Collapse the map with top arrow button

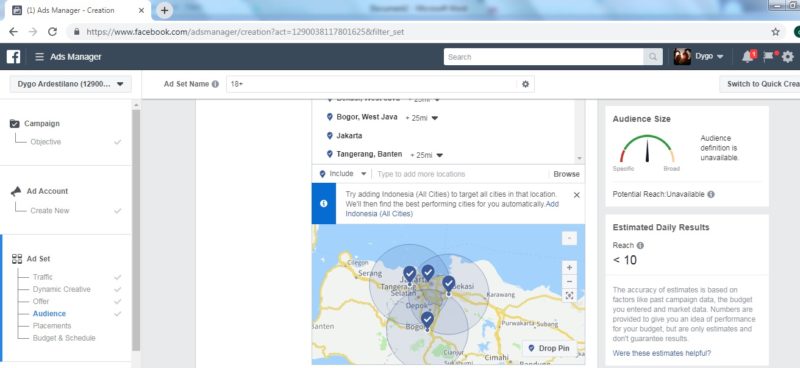tap(569, 238)
